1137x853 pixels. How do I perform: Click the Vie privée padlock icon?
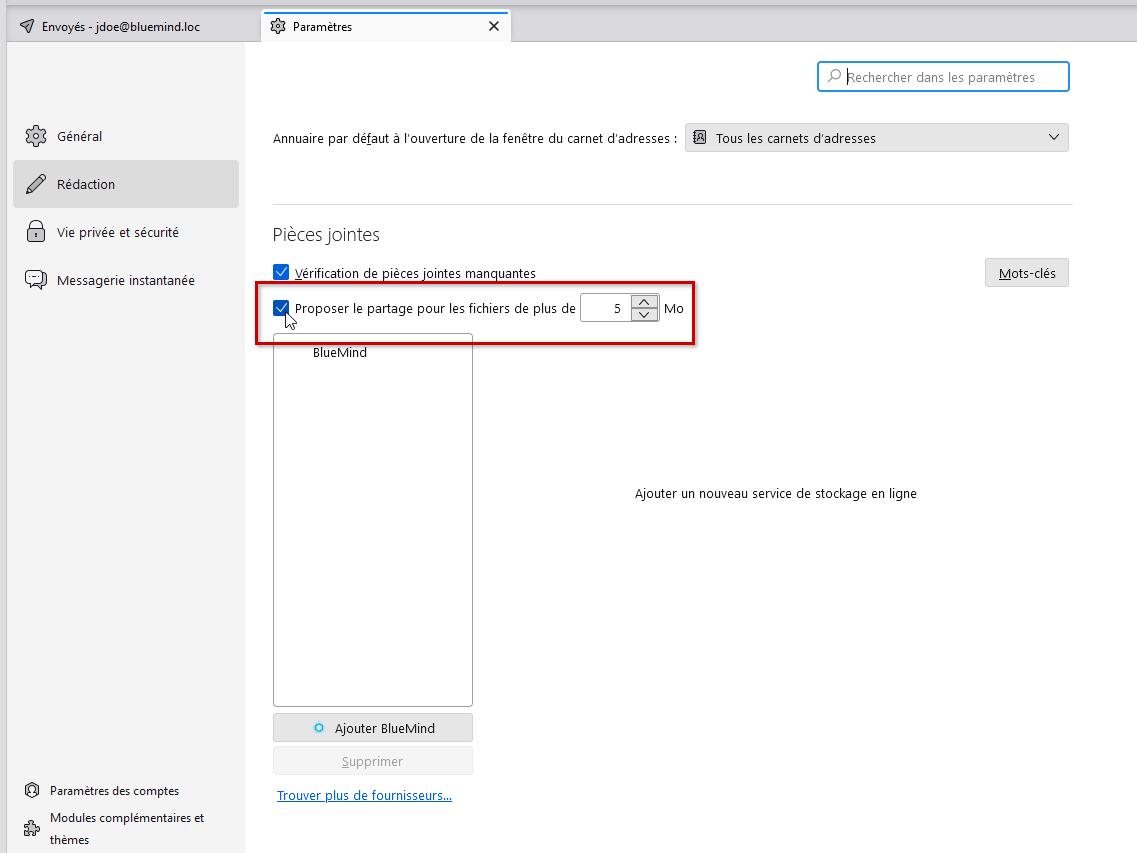[36, 232]
